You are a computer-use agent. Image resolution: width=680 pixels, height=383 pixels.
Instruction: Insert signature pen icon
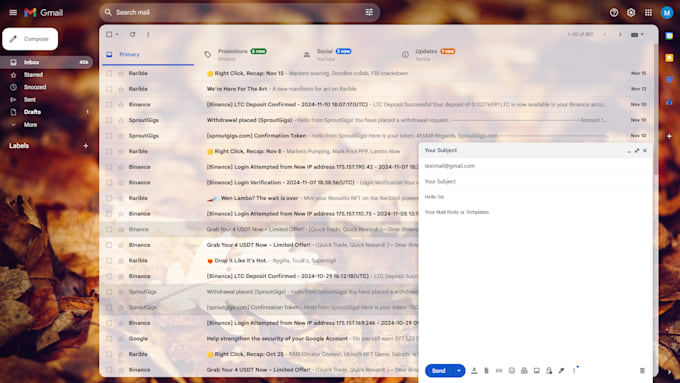point(562,370)
